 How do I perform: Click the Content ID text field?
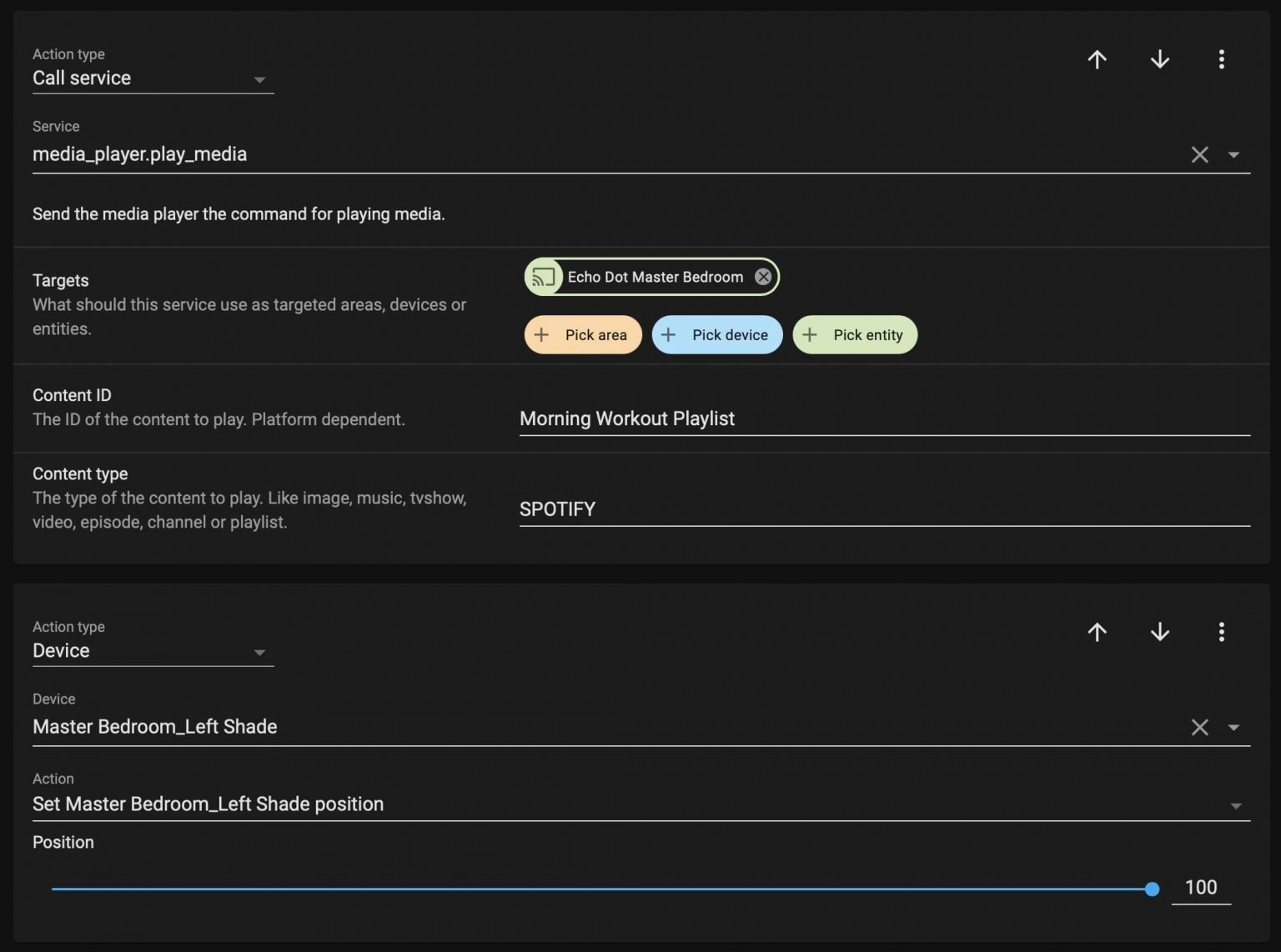click(x=884, y=418)
